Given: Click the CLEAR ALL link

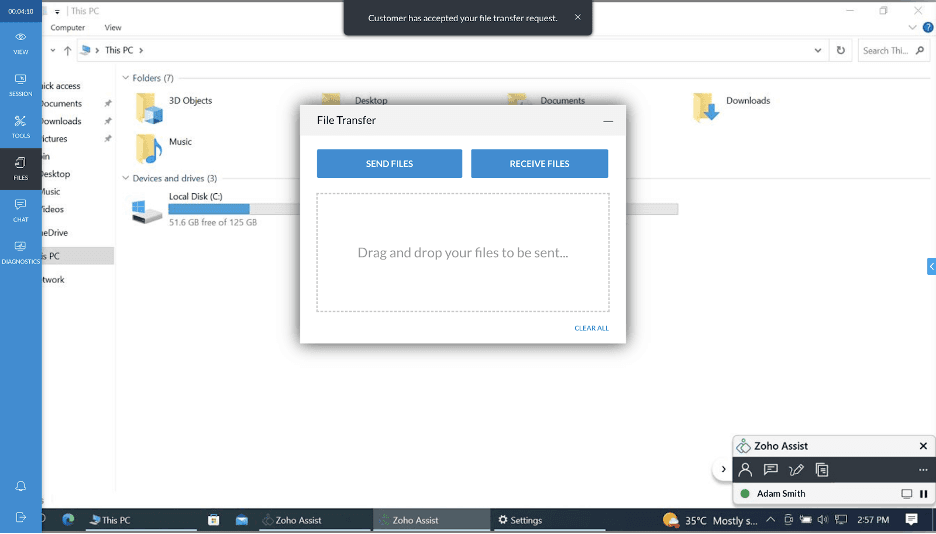Looking at the screenshot, I should point(592,328).
